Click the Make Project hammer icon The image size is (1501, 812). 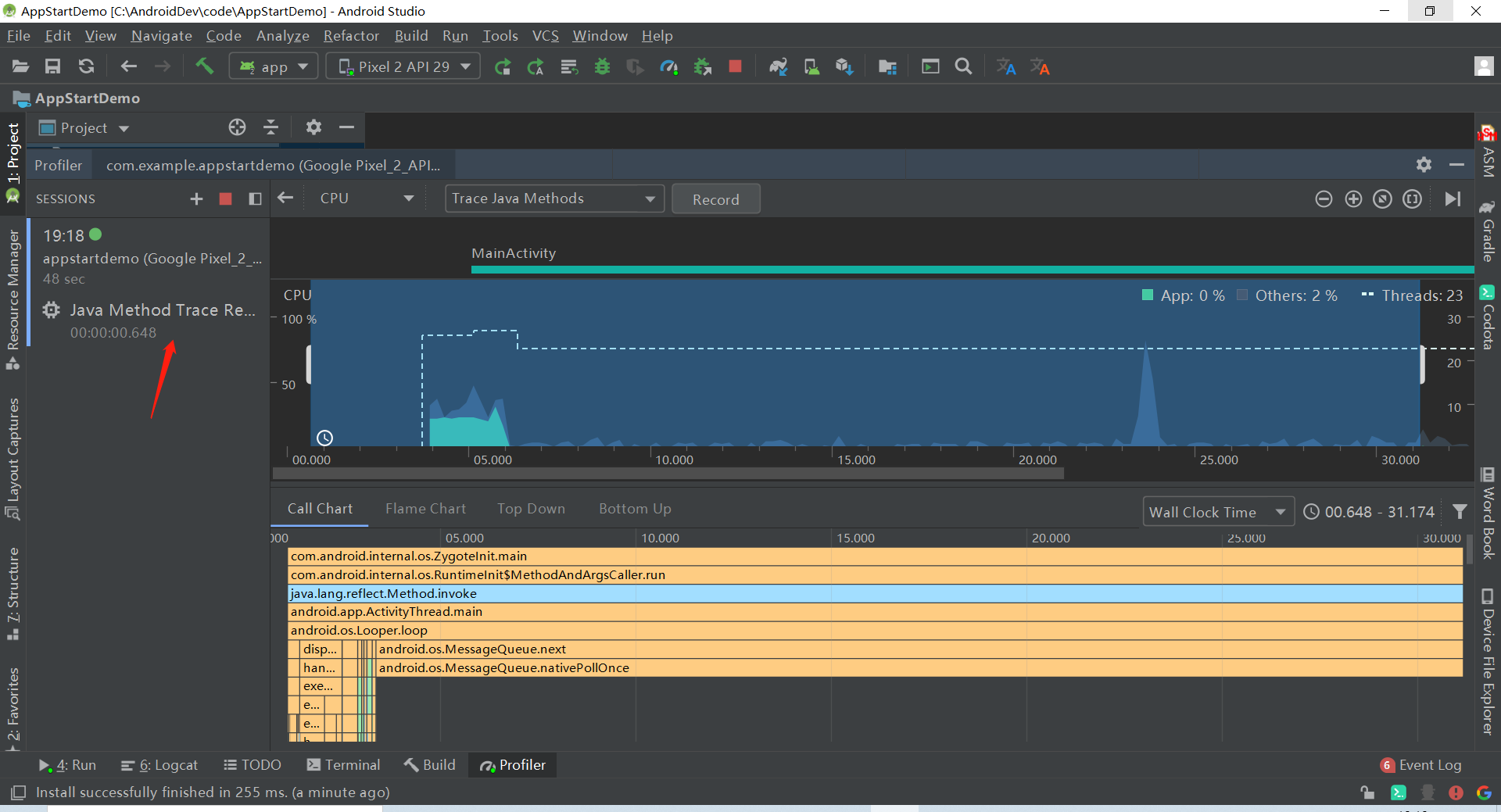point(204,66)
